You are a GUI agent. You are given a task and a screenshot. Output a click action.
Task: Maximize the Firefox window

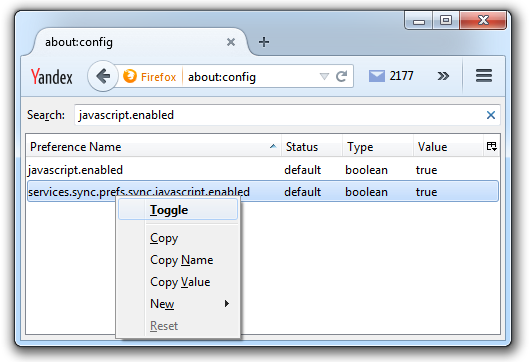click(x=446, y=21)
